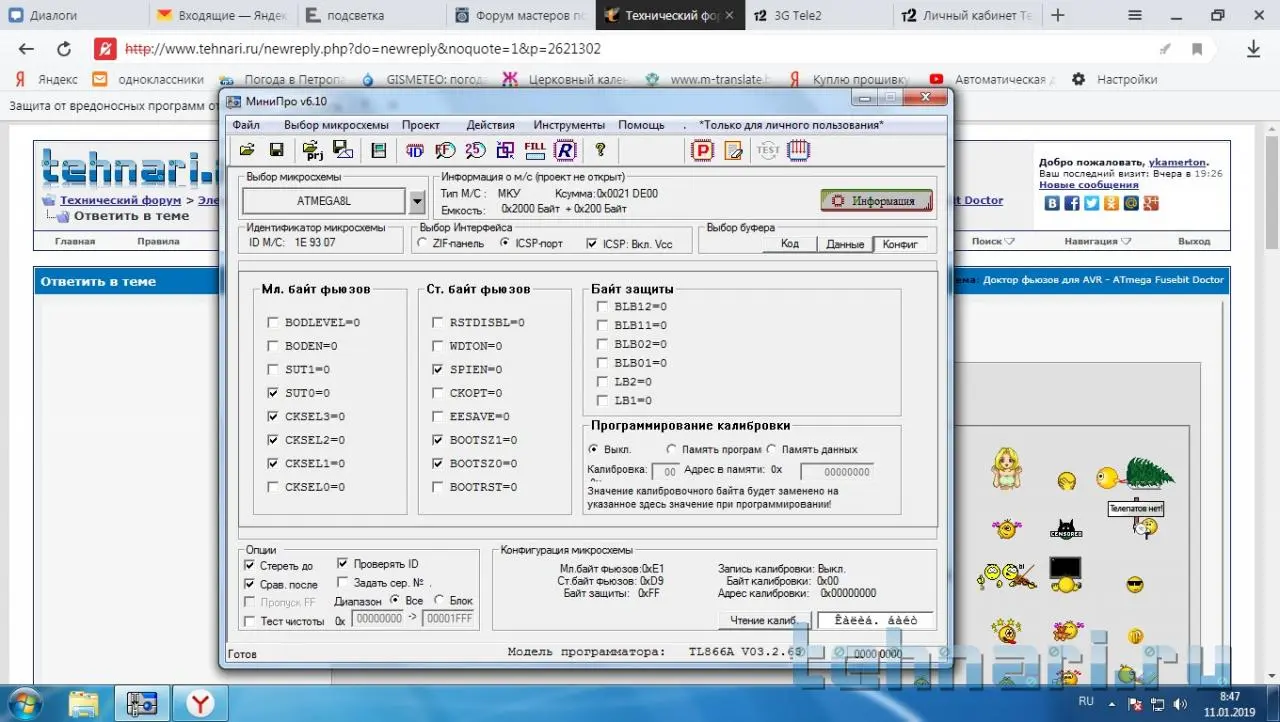Uncheck the SPIEN=0 fuse checkbox
This screenshot has height=722, width=1280.
point(438,370)
